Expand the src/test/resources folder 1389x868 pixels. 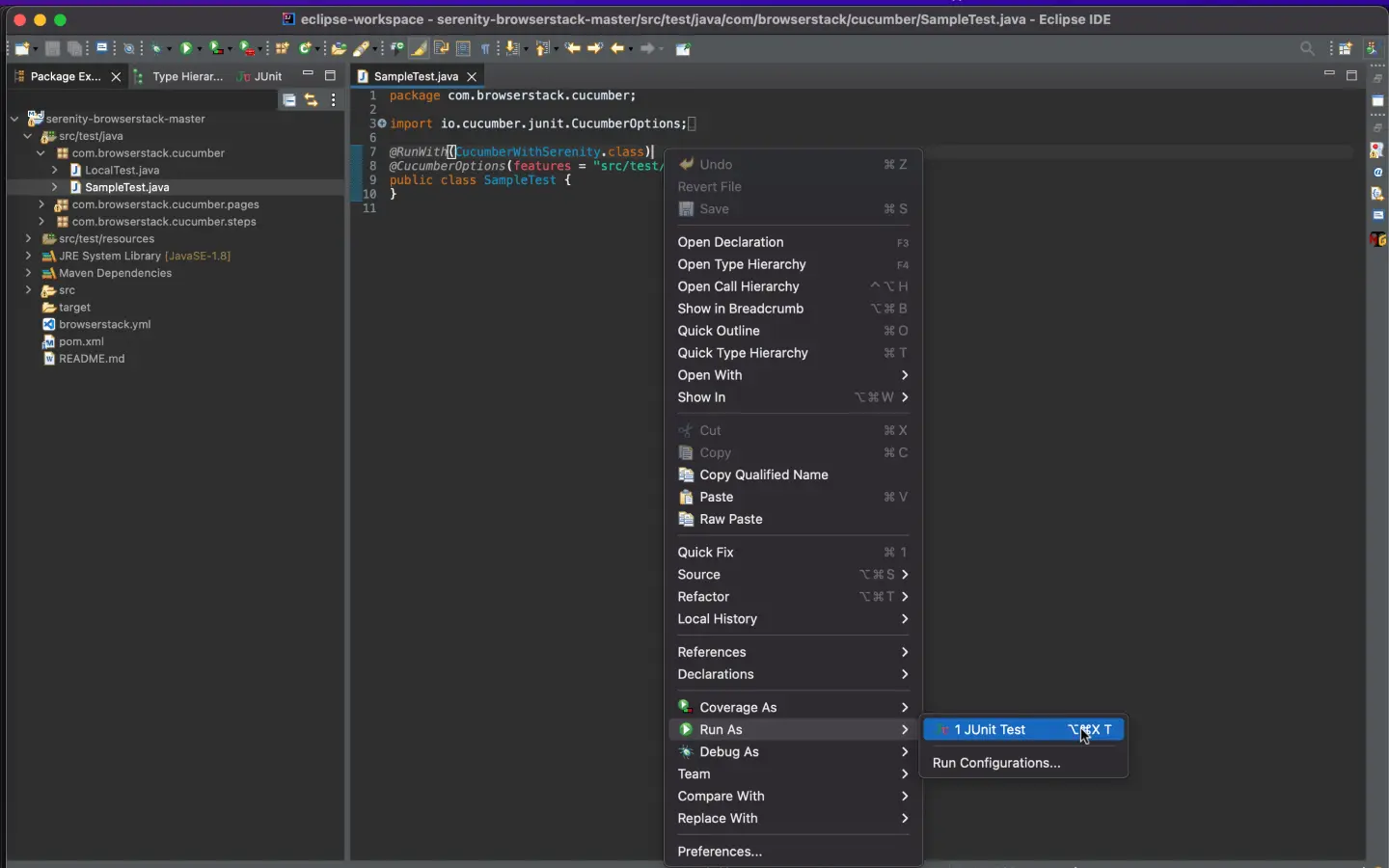point(28,239)
